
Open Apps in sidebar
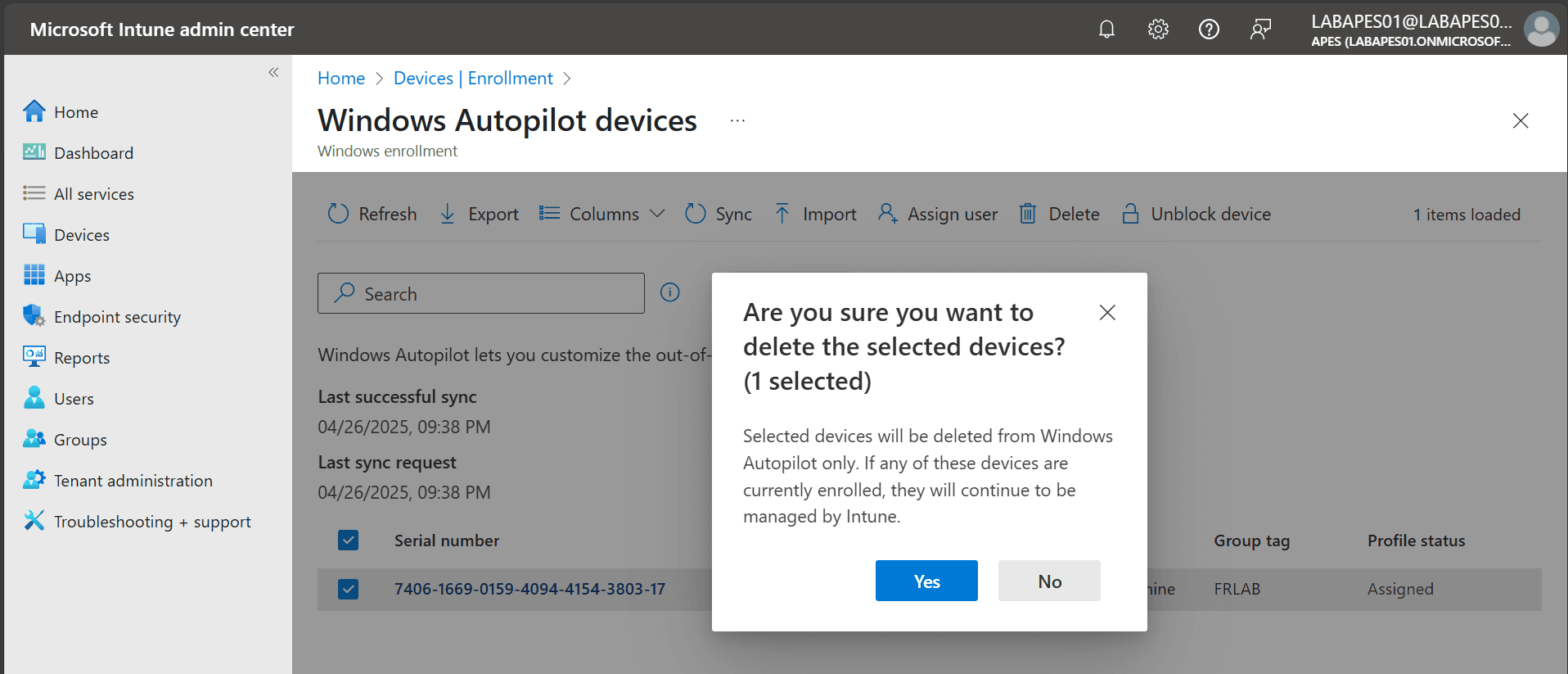pyautogui.click(x=57, y=275)
